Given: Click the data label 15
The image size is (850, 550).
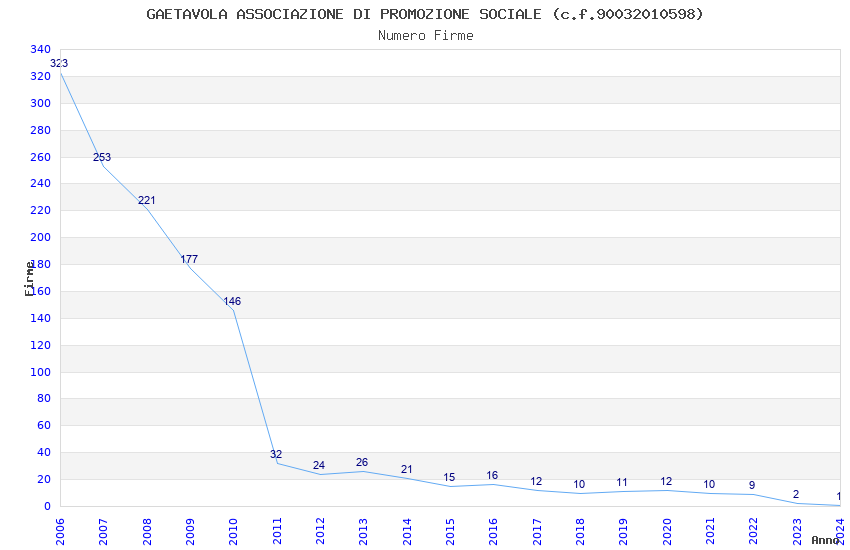Looking at the screenshot, I should 449,477.
